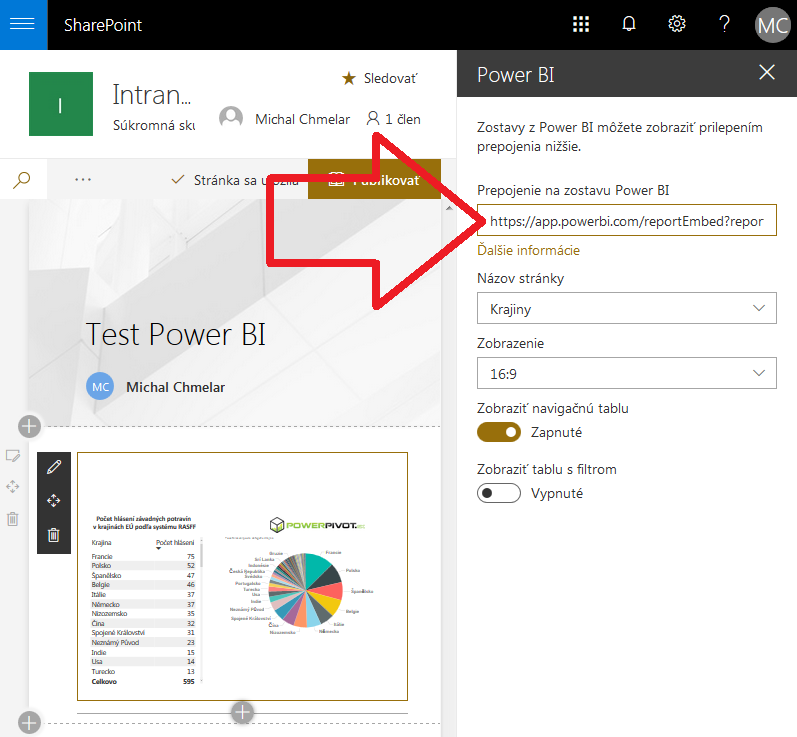Turn on the filter pane toggle
This screenshot has height=737, width=797.
499,493
